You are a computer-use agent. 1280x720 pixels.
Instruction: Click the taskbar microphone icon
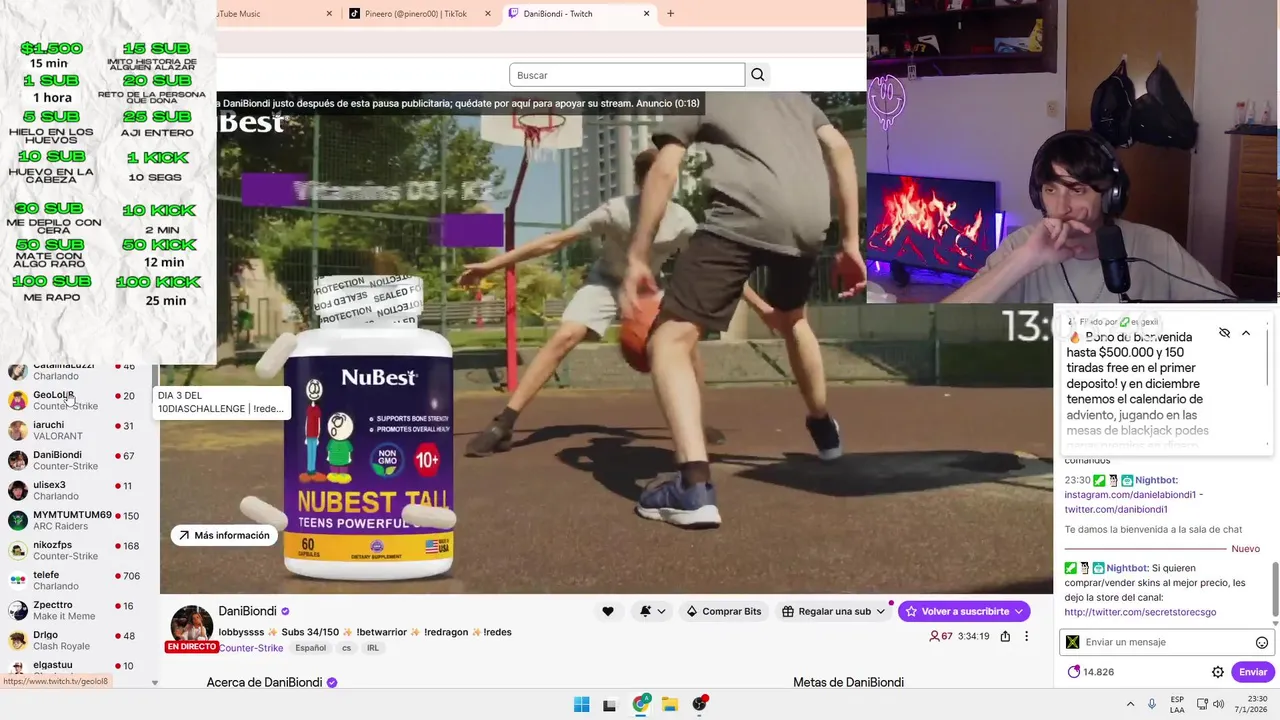(1152, 704)
